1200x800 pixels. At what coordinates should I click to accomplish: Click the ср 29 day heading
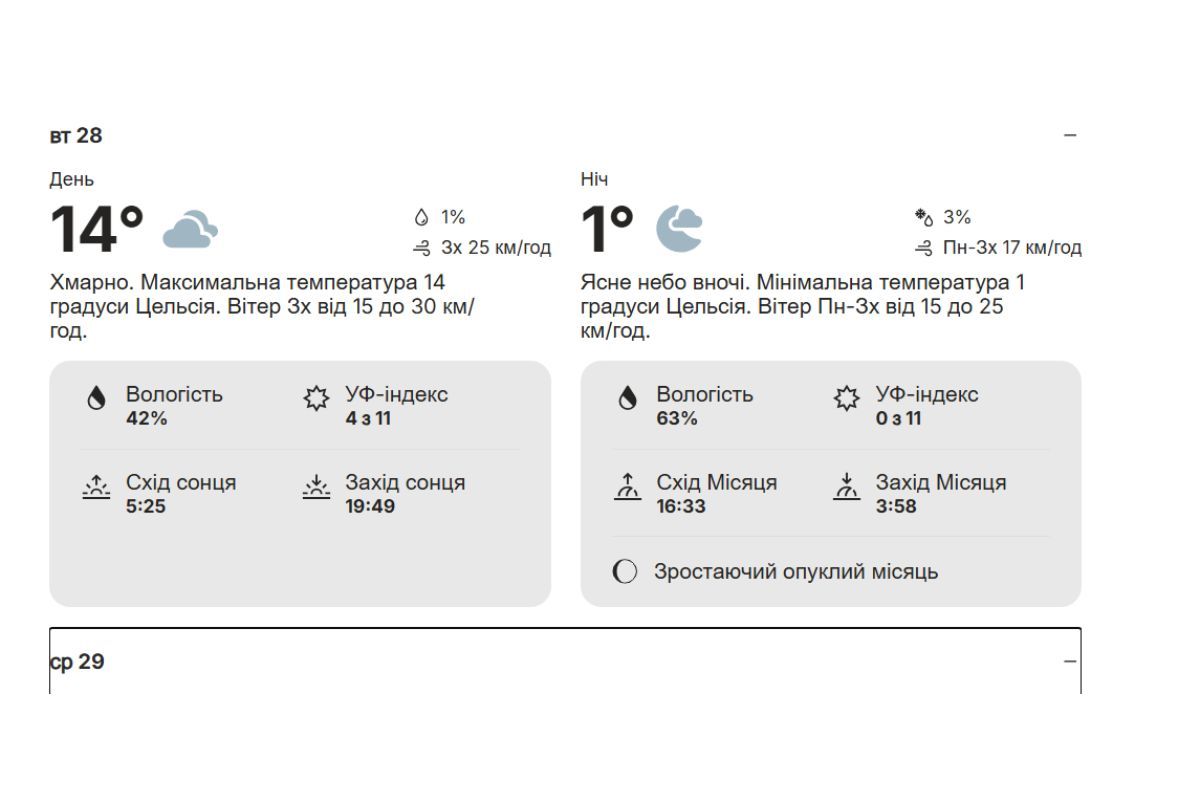click(x=77, y=662)
